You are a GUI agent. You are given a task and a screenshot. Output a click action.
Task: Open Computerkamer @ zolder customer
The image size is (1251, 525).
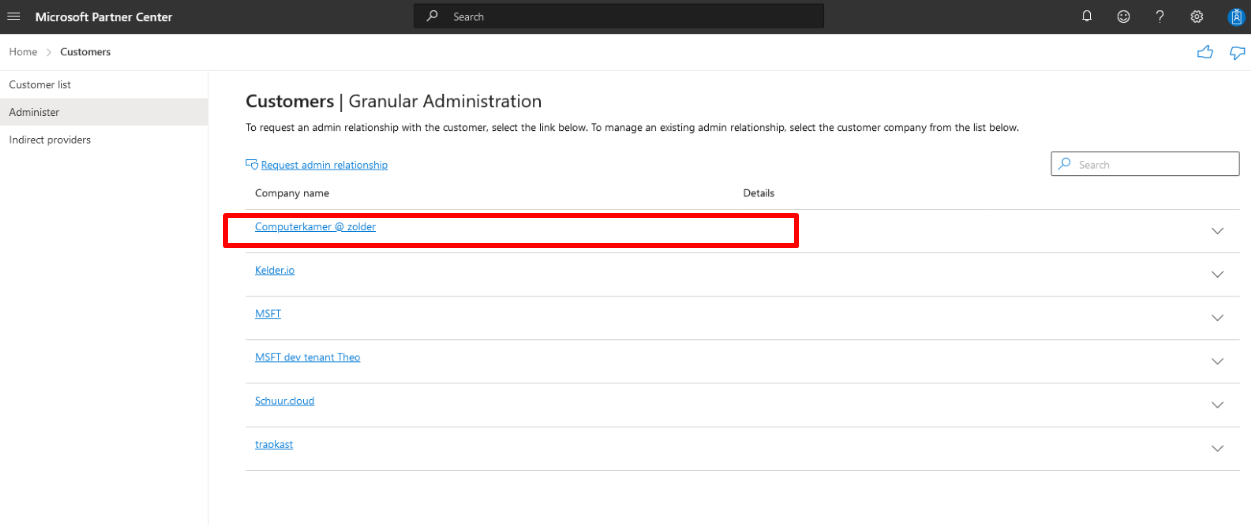point(315,227)
